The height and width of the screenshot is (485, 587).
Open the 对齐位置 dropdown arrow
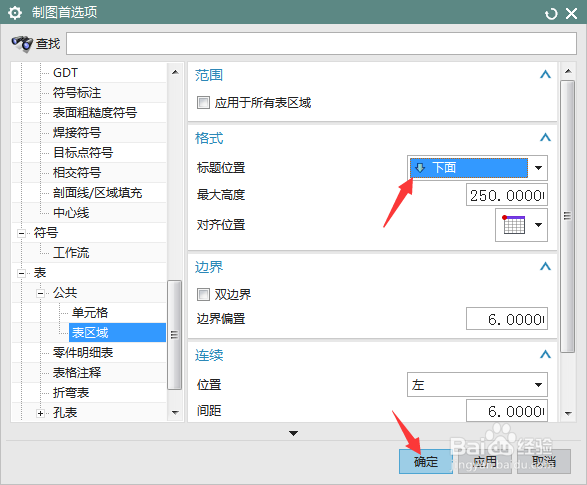tap(538, 225)
